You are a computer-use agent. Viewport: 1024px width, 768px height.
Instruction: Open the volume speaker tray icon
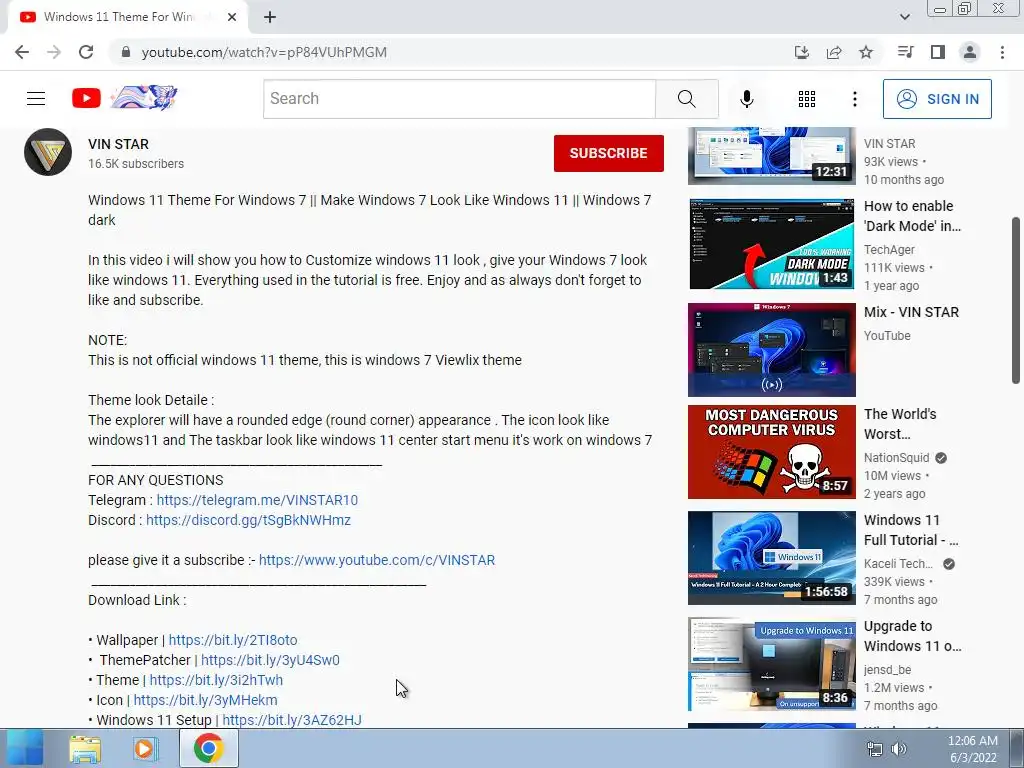899,749
